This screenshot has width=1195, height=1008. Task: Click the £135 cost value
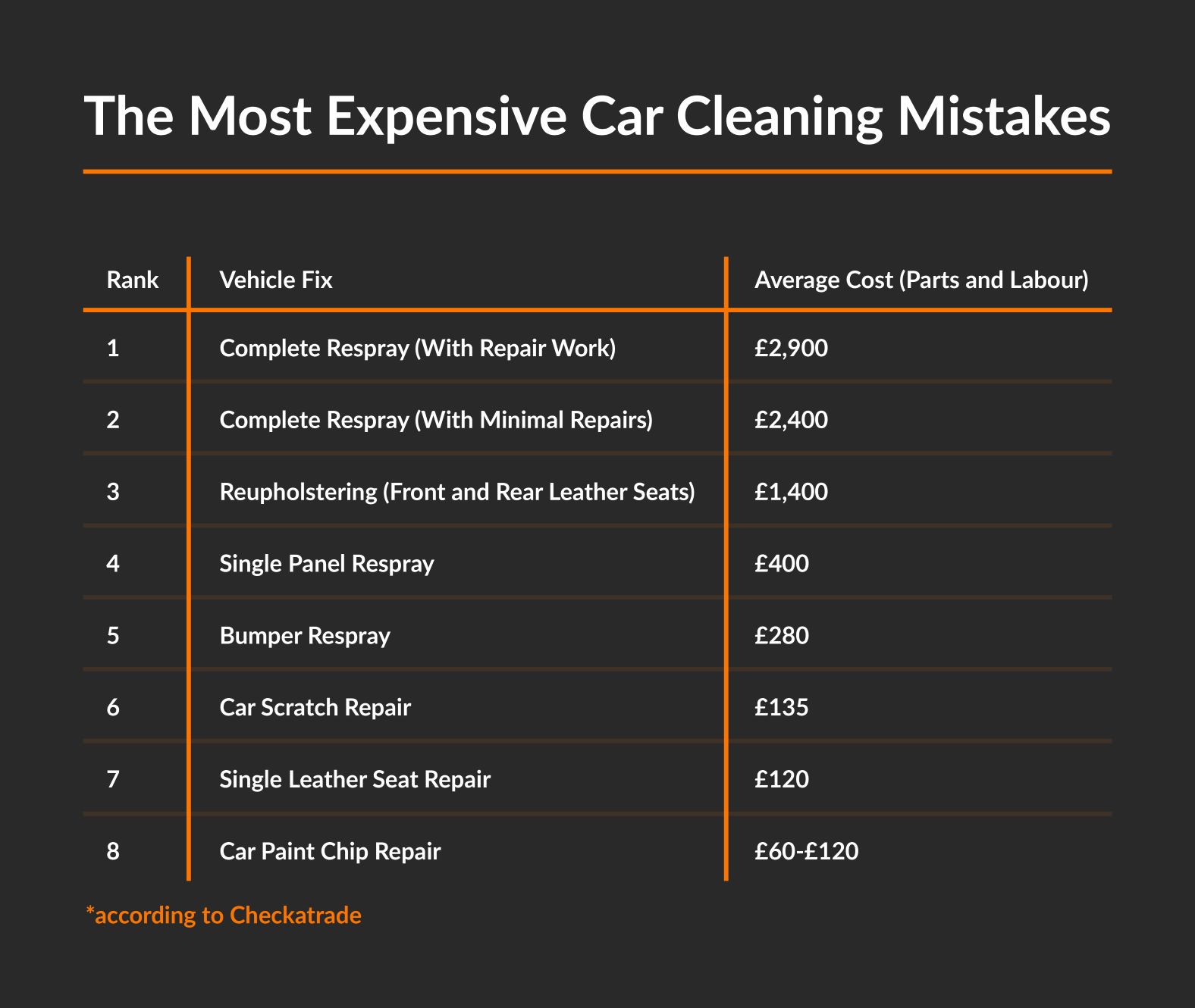[x=782, y=707]
